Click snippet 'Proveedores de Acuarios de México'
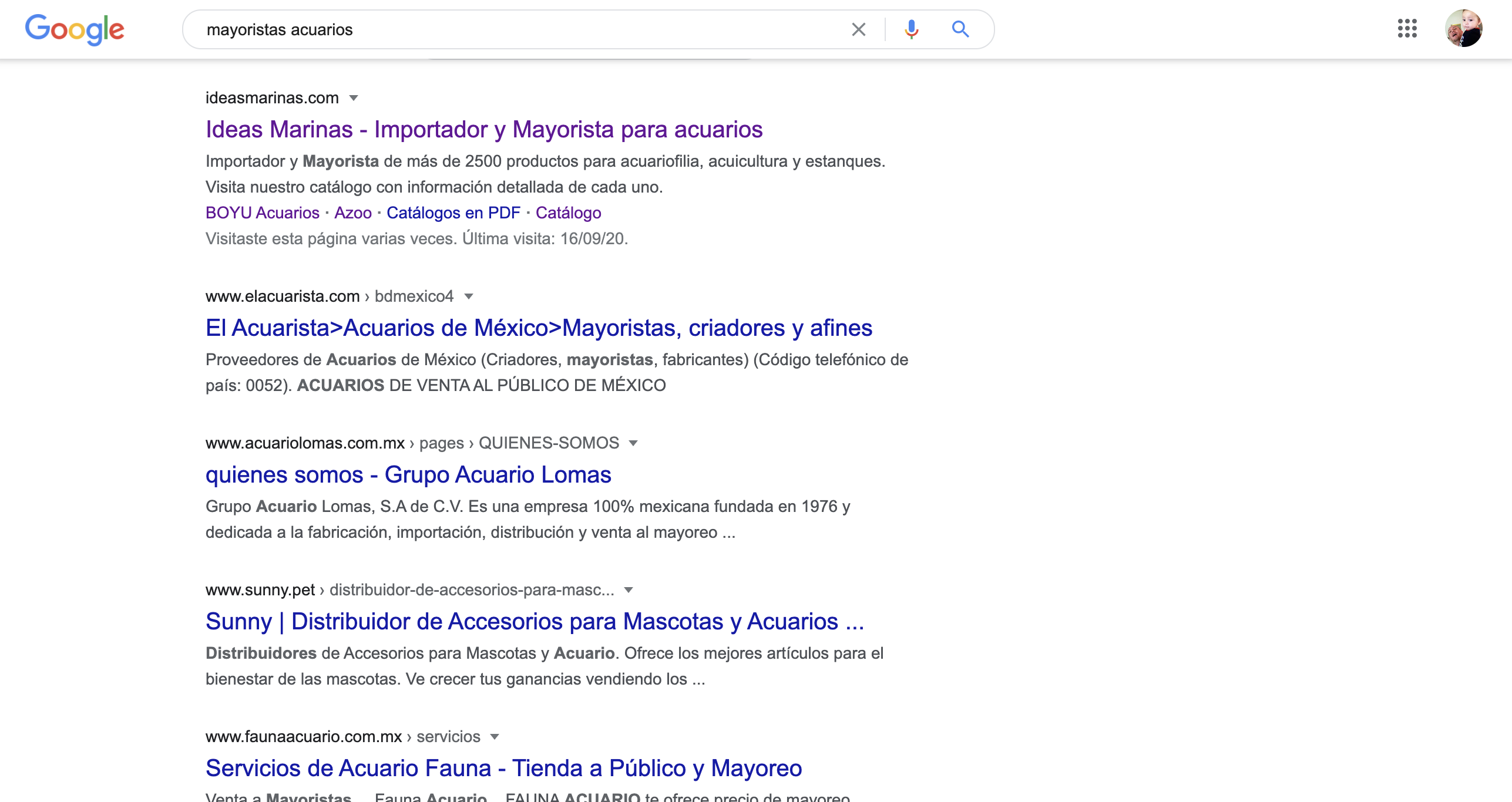Image resolution: width=1512 pixels, height=802 pixels. point(557,372)
